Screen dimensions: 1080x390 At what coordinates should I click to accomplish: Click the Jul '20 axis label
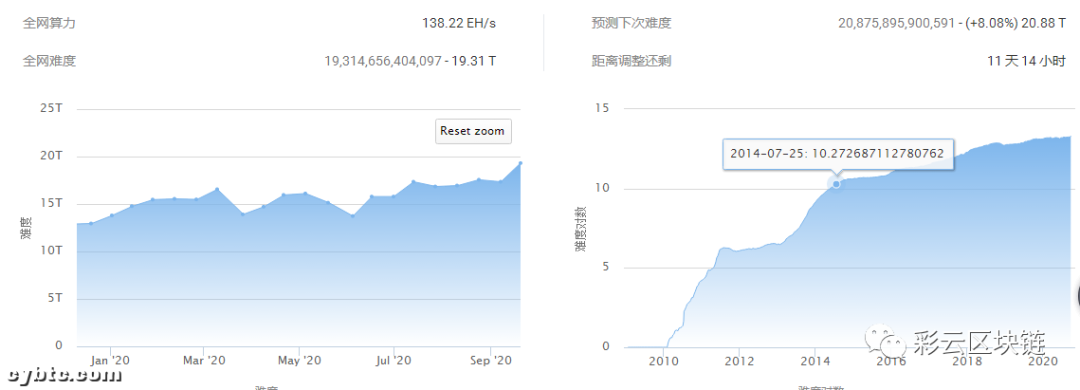[x=393, y=360]
